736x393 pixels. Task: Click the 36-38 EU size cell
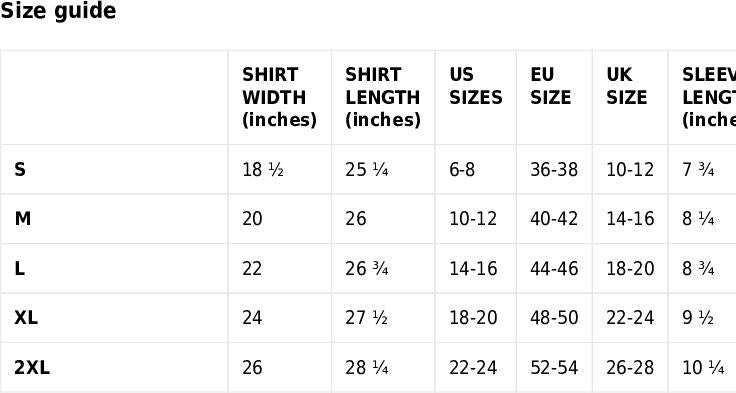tap(554, 170)
